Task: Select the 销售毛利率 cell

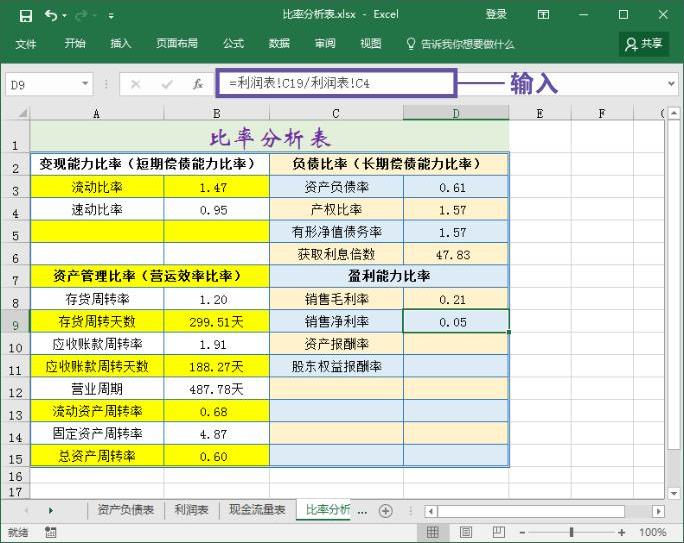Action: pyautogui.click(x=336, y=299)
